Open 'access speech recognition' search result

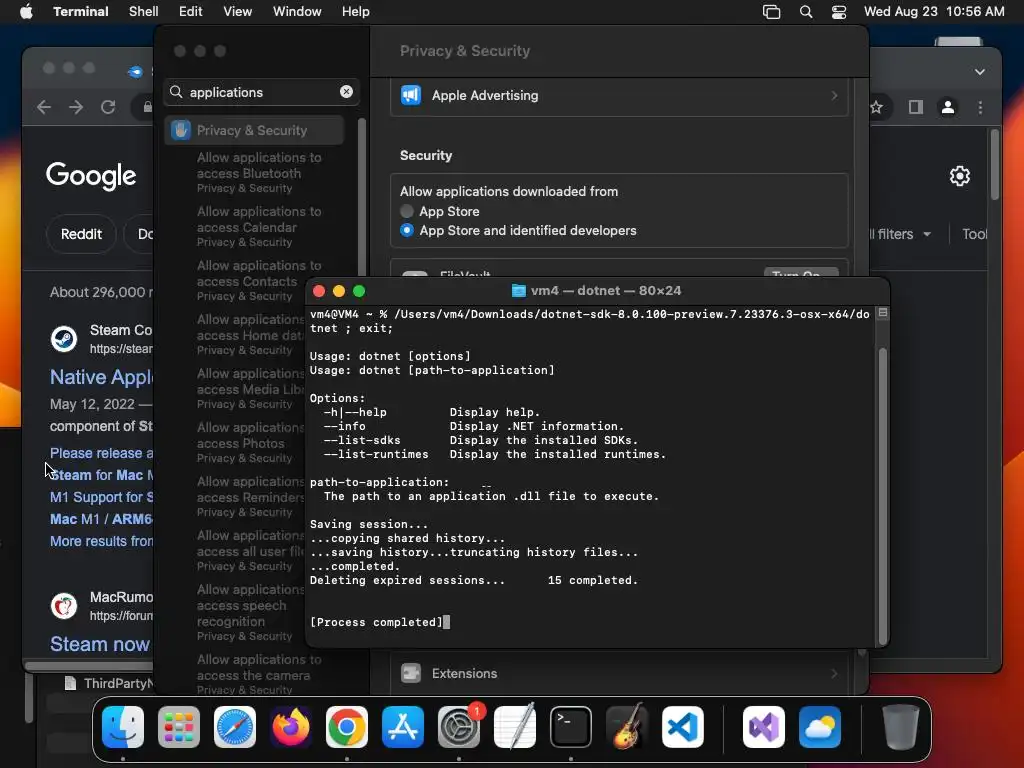pyautogui.click(x=250, y=613)
